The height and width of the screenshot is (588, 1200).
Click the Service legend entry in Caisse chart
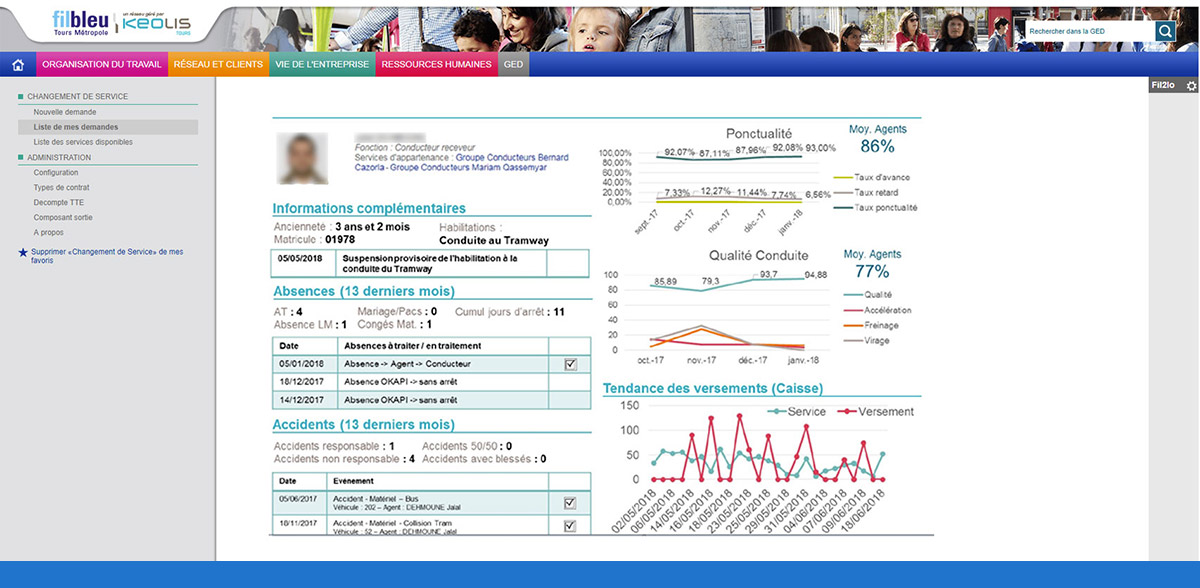click(x=796, y=412)
